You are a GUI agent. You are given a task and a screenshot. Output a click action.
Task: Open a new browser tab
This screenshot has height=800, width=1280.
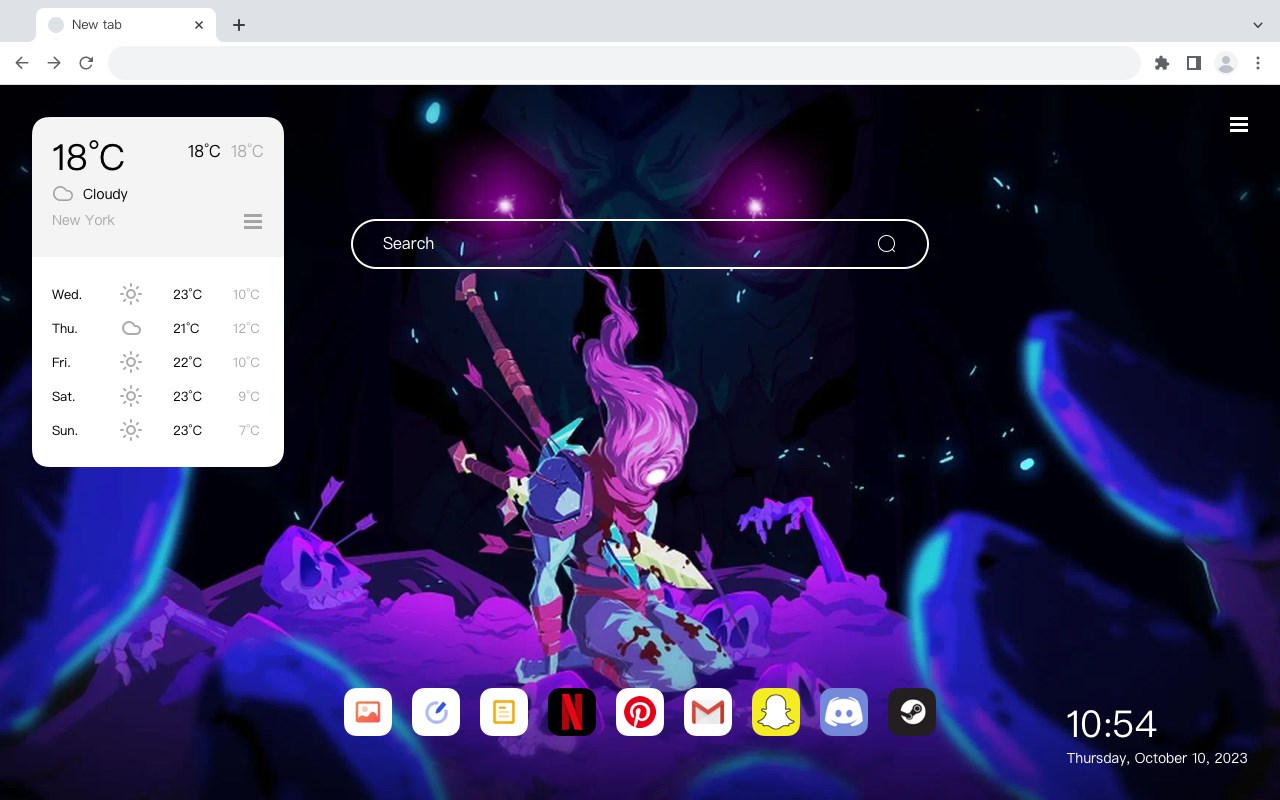coord(238,25)
